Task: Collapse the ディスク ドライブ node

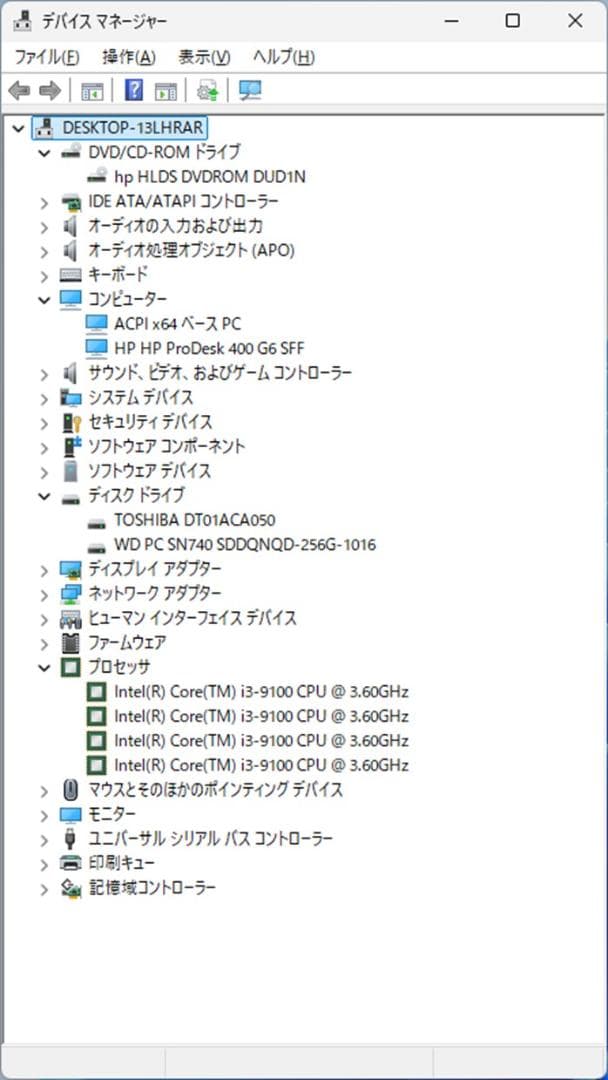Action: 45,496
